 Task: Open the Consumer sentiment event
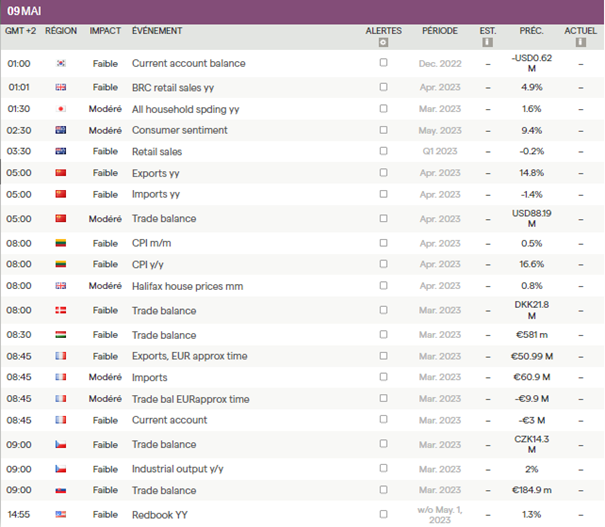(x=180, y=130)
